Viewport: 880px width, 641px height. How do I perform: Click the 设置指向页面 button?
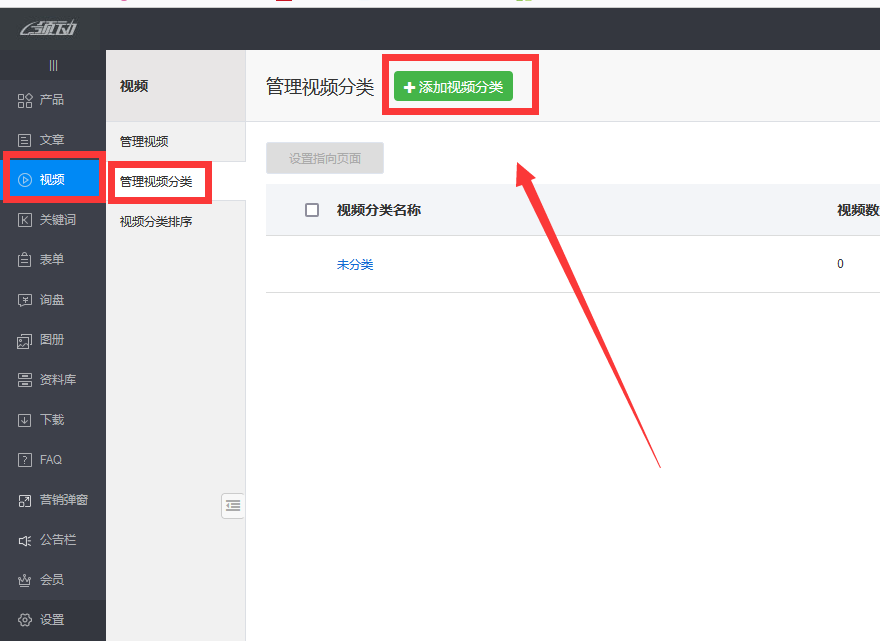[x=325, y=158]
